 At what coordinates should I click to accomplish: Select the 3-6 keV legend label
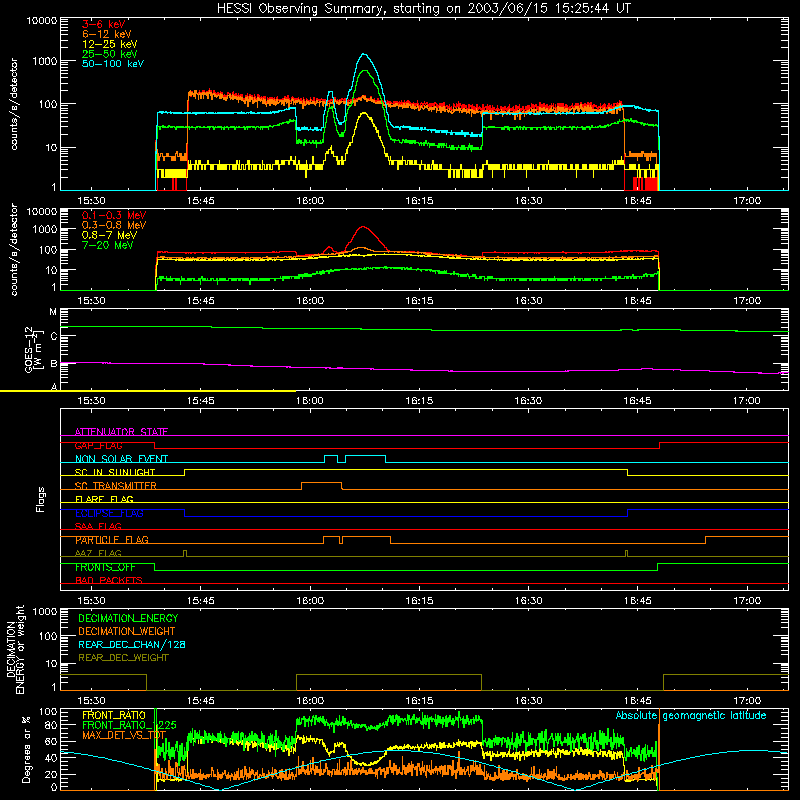pyautogui.click(x=103, y=24)
